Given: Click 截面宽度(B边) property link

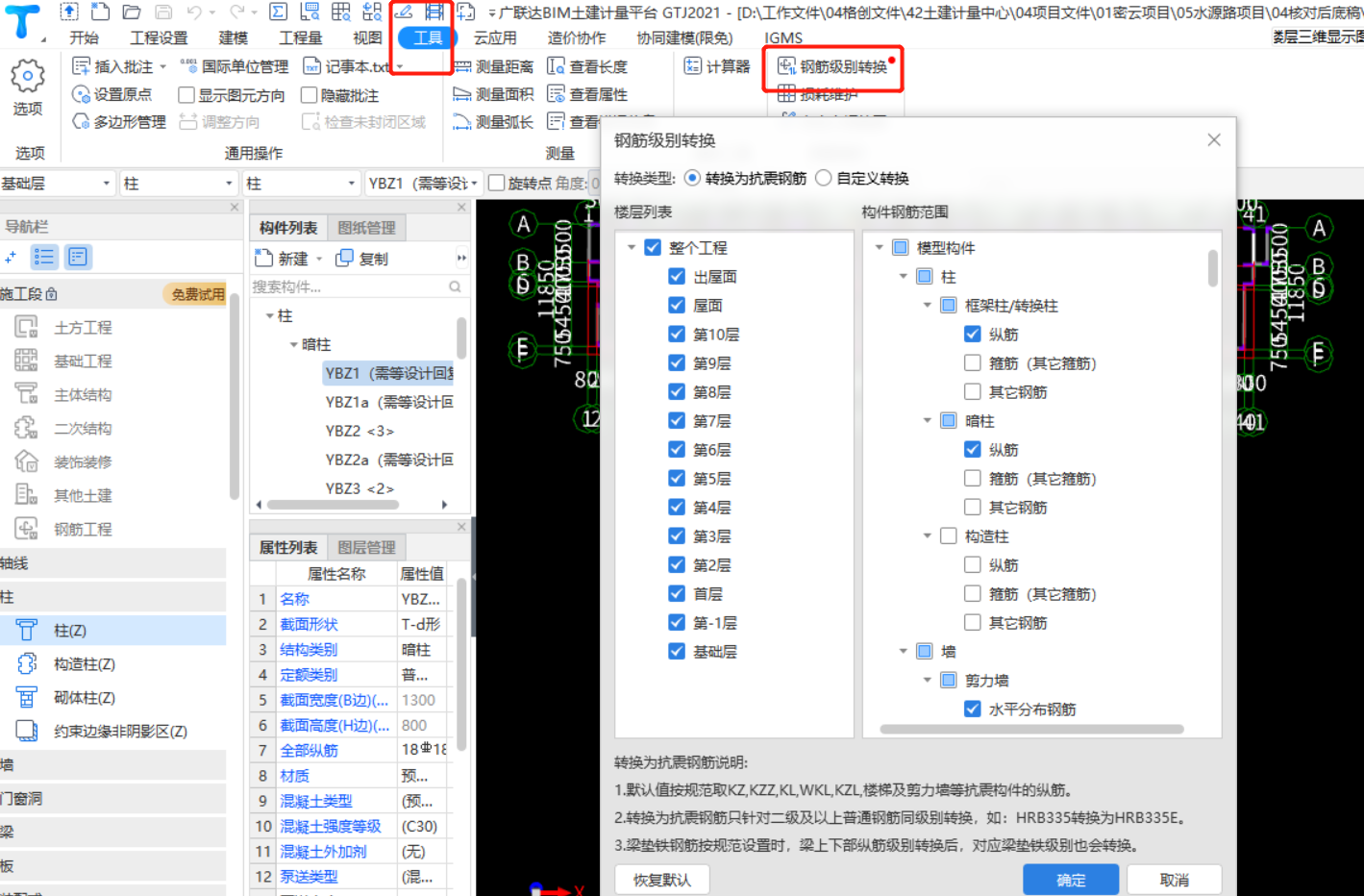Looking at the screenshot, I should pyautogui.click(x=334, y=700).
